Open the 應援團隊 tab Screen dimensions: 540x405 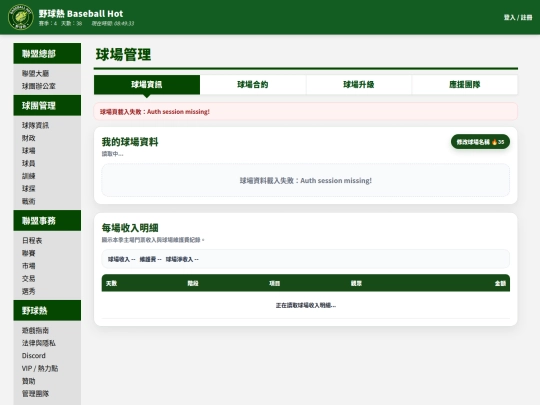click(x=465, y=84)
